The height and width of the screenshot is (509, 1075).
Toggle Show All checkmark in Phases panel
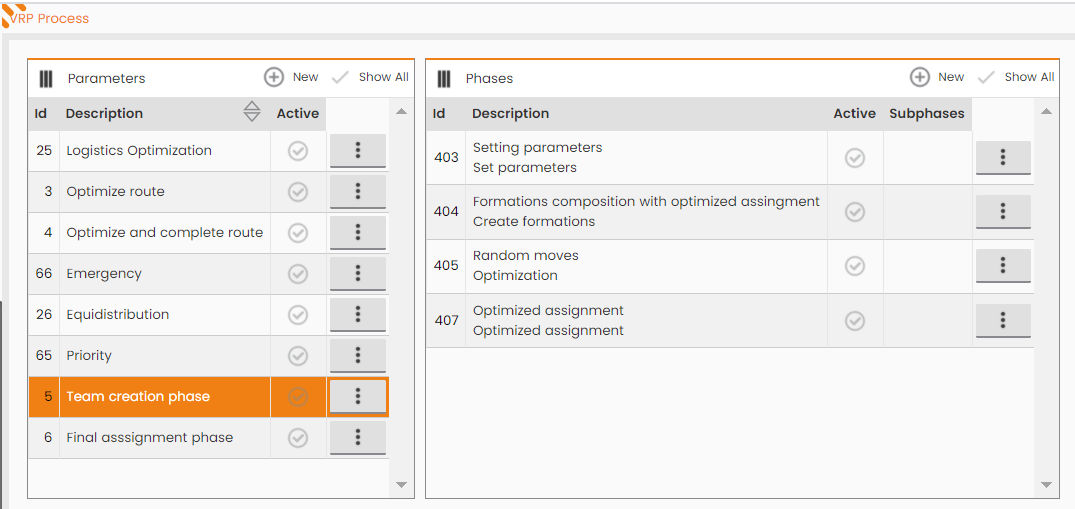click(x=986, y=78)
